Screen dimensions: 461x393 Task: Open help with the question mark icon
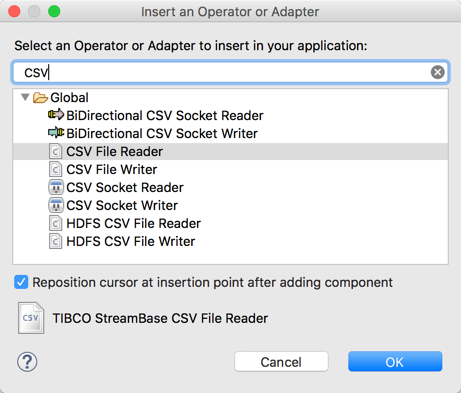(x=27, y=362)
